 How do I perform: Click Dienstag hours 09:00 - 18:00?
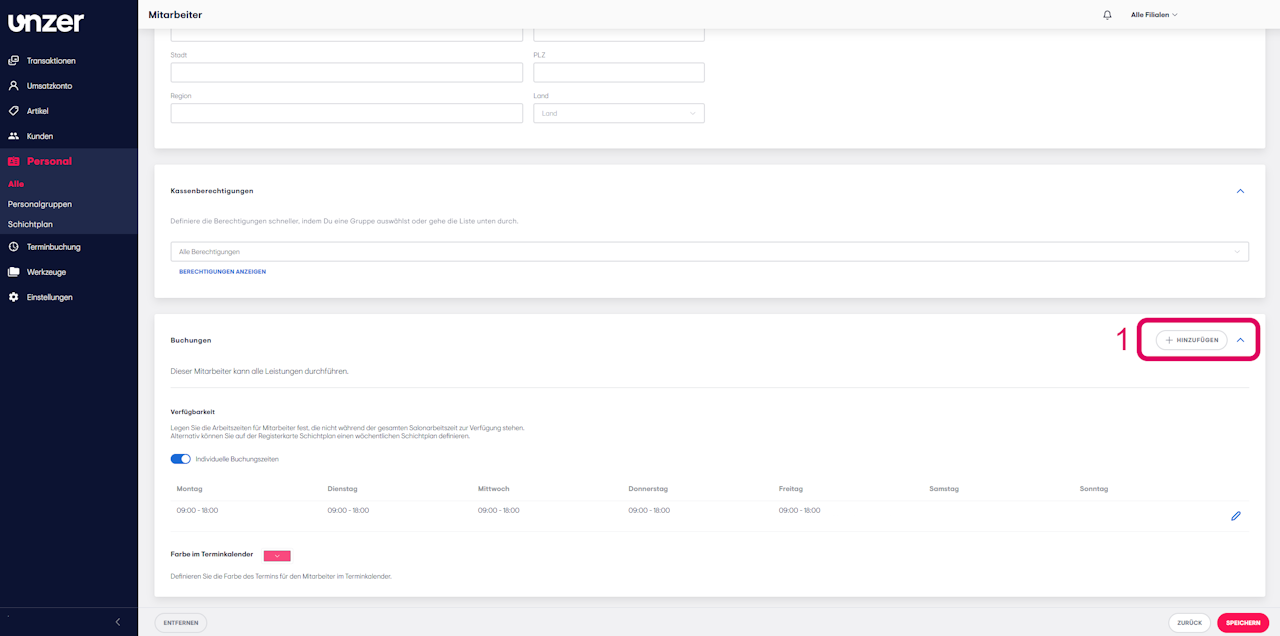tap(348, 511)
